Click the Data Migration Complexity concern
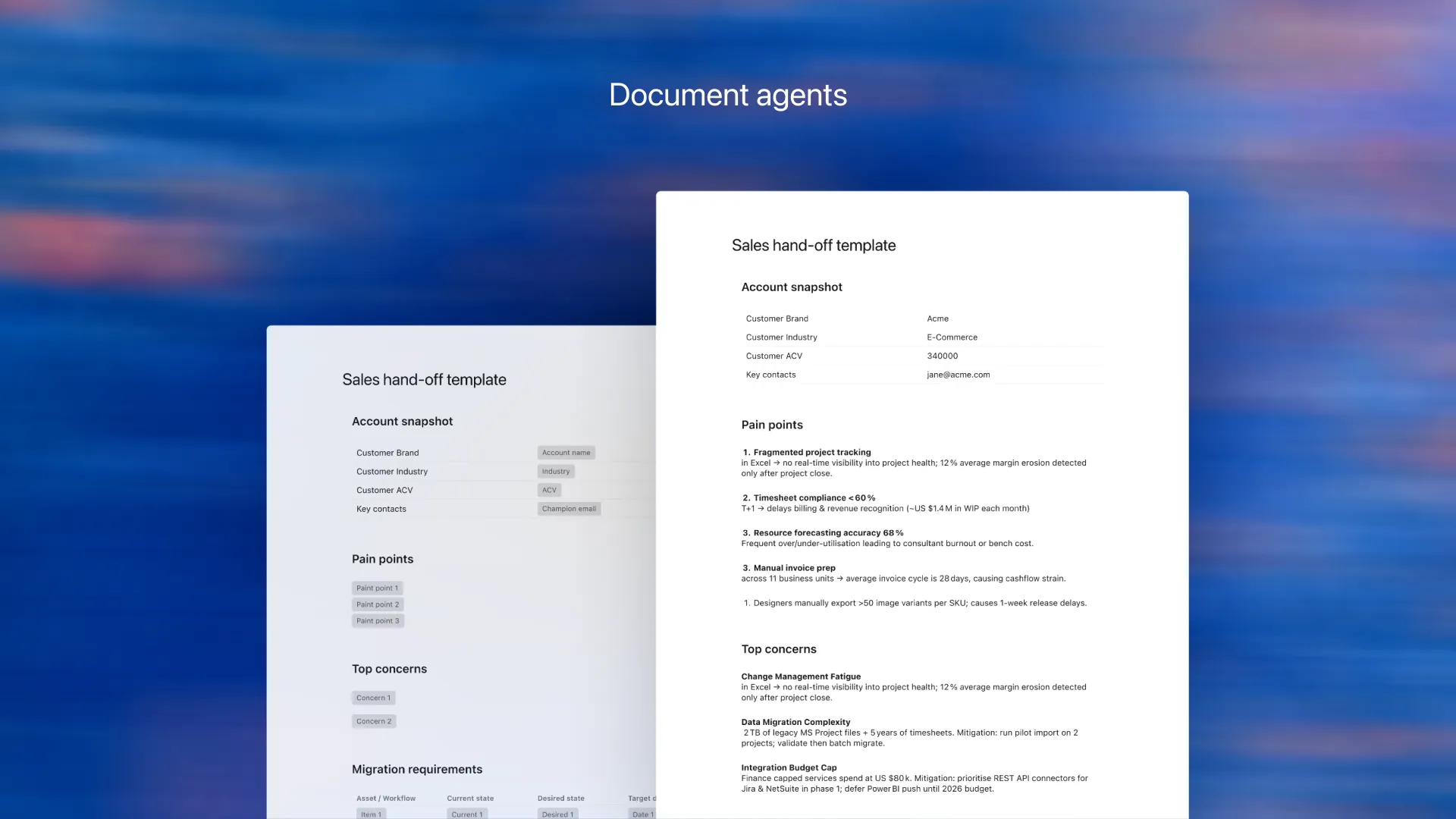 click(795, 722)
